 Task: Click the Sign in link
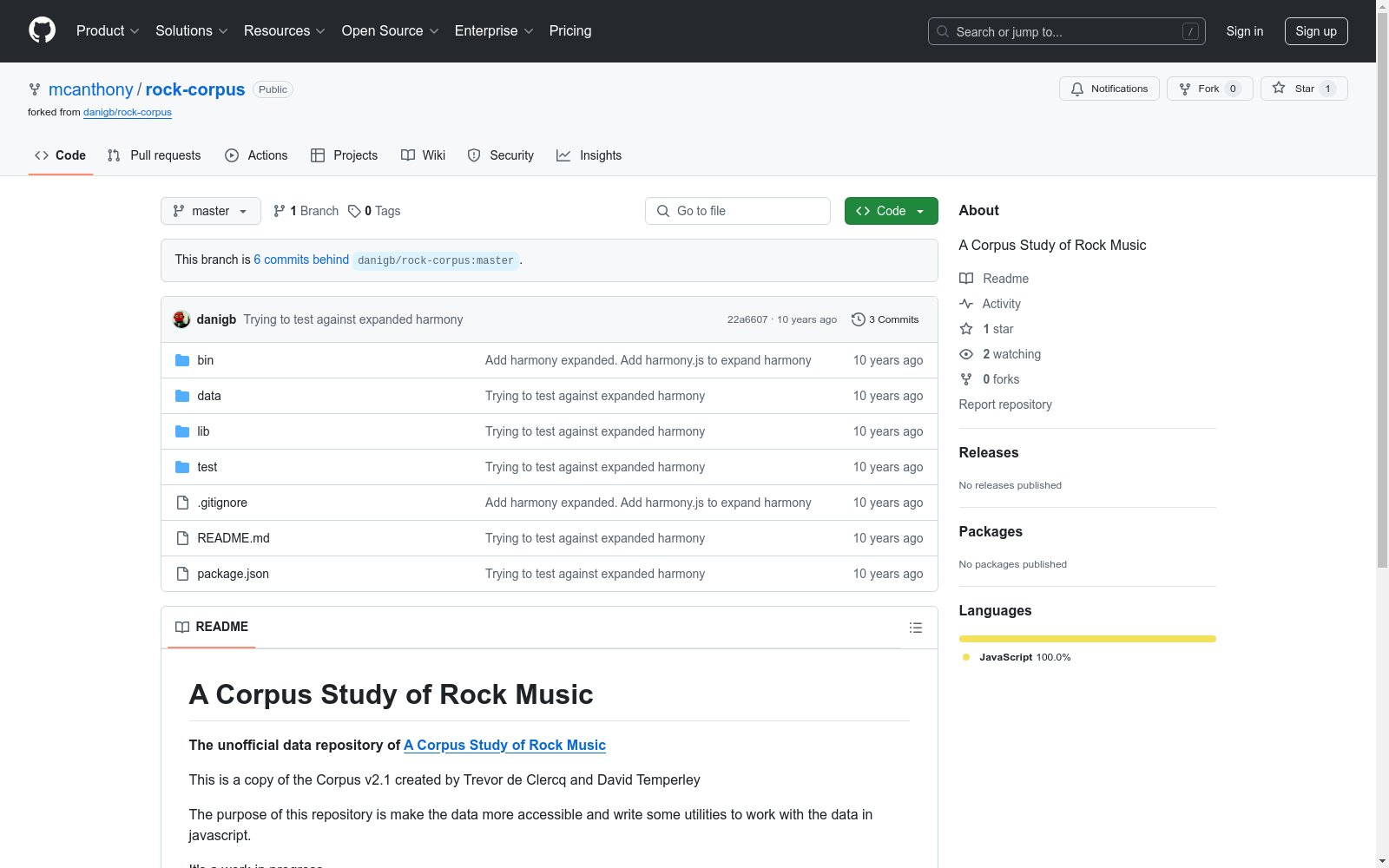coord(1245,31)
